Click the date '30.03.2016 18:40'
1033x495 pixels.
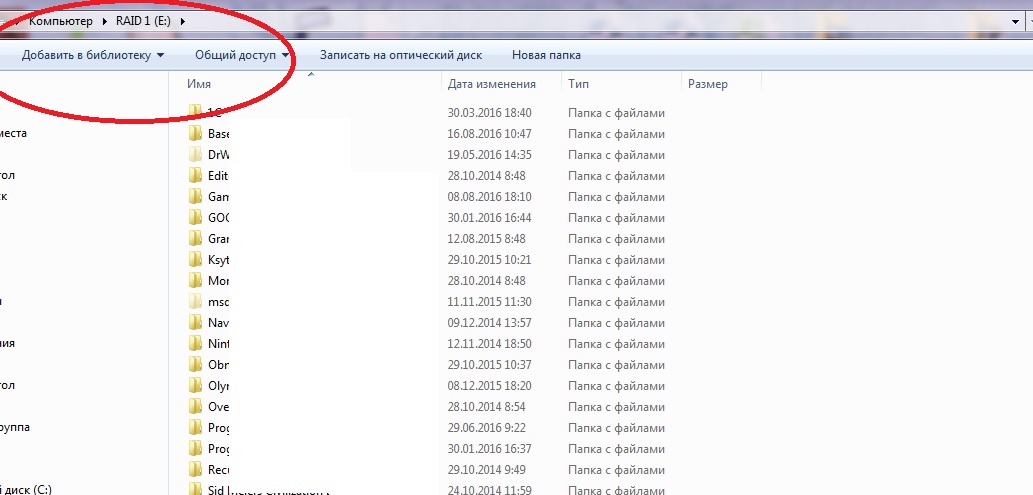tap(489, 113)
